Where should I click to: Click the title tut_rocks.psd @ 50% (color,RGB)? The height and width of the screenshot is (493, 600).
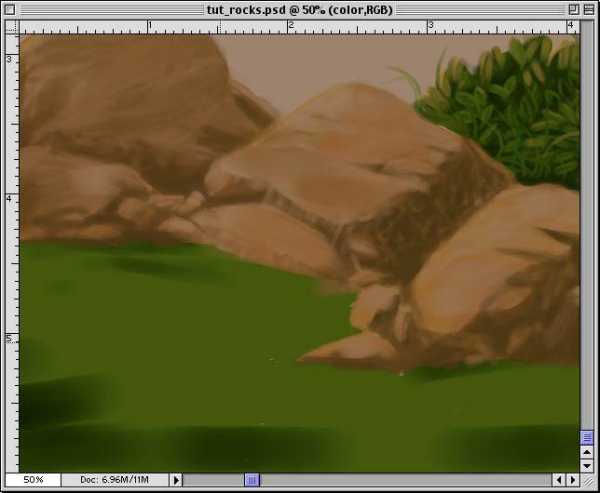(300, 10)
